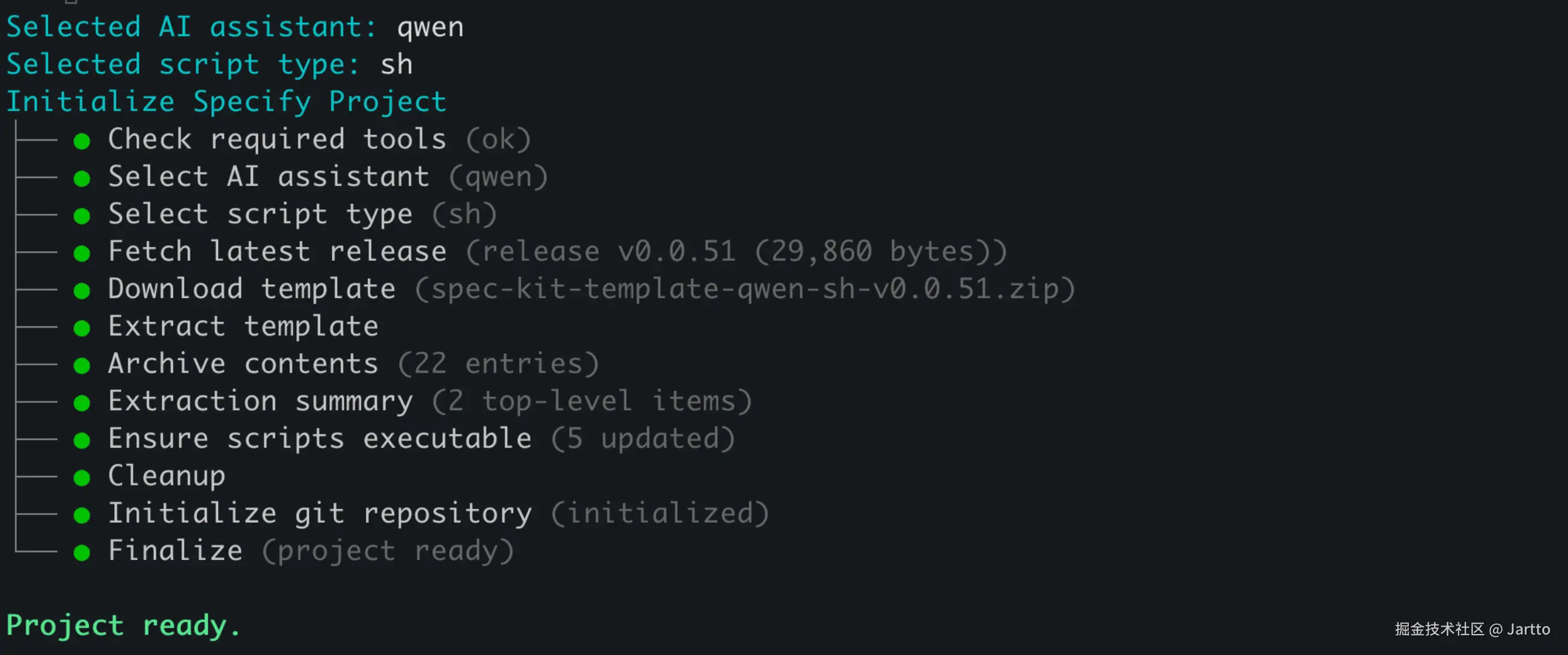1568x655 pixels.
Task: Click the spec-kit-template-qwen-sh-v0.0.51.zip filename
Action: click(744, 289)
